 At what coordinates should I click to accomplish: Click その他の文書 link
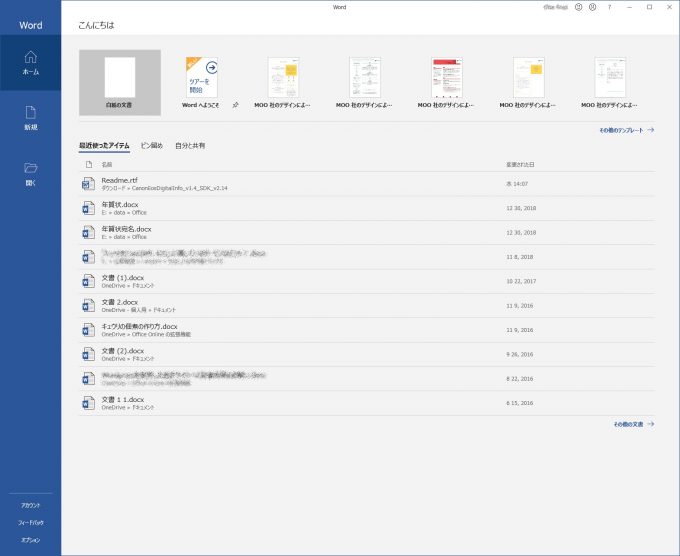[x=634, y=424]
